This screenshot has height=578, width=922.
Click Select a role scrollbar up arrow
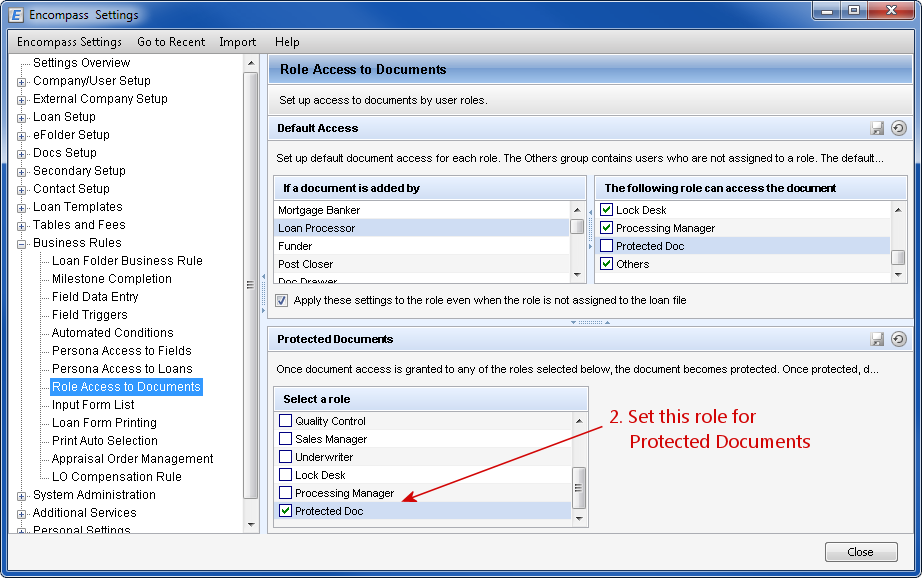pos(579,421)
